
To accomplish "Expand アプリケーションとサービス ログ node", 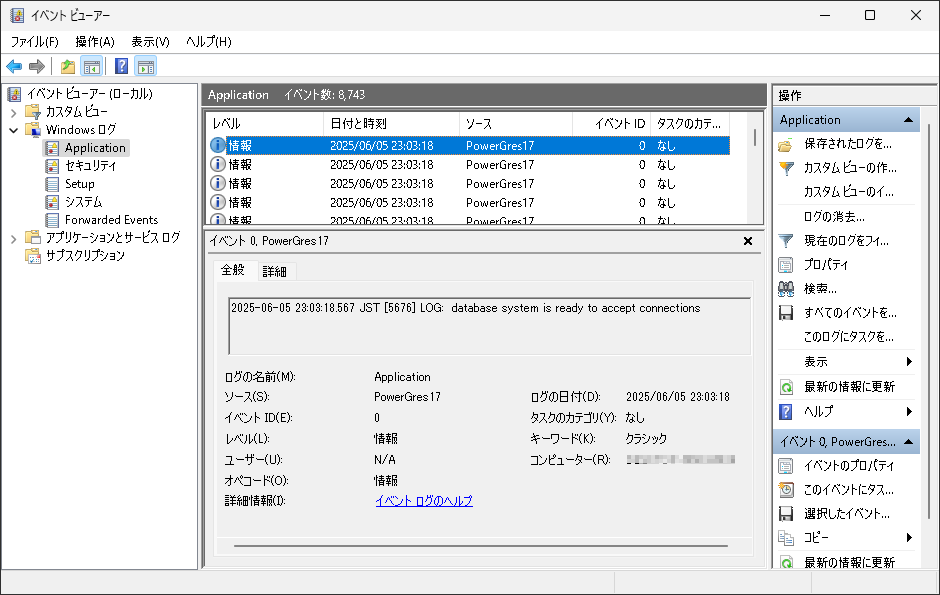I will point(14,238).
